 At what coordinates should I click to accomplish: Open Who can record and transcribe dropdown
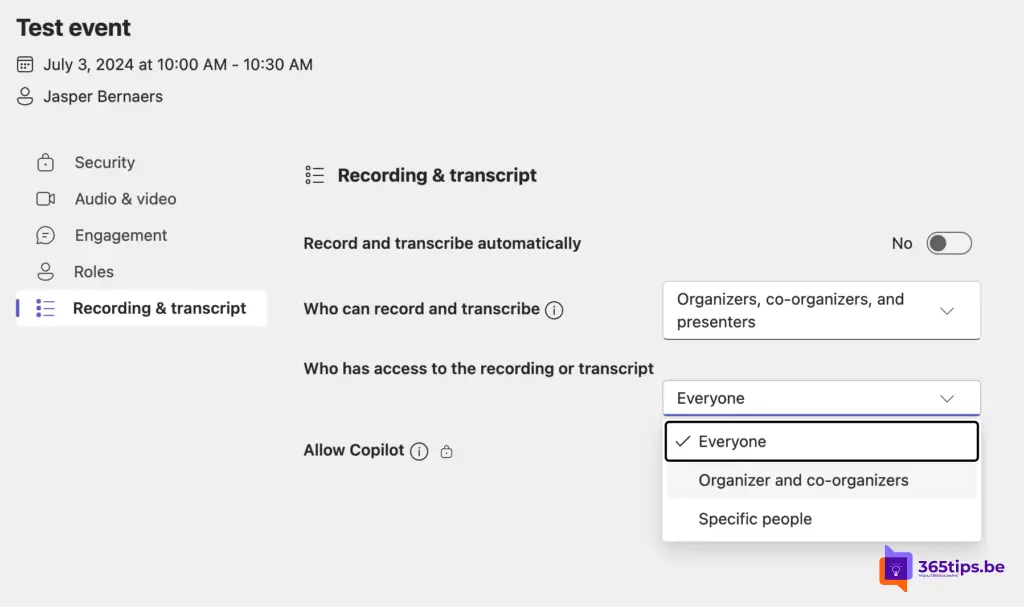pyautogui.click(x=821, y=310)
